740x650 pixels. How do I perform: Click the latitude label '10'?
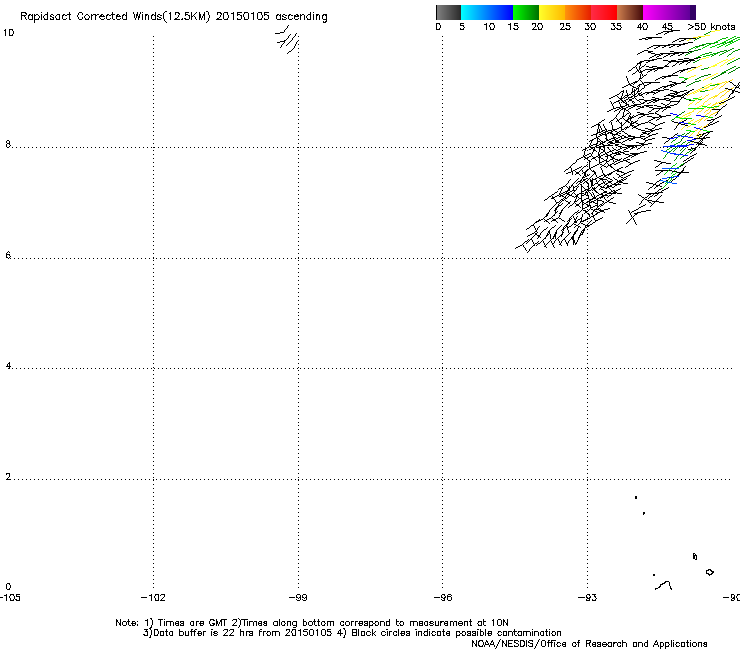tap(8, 33)
